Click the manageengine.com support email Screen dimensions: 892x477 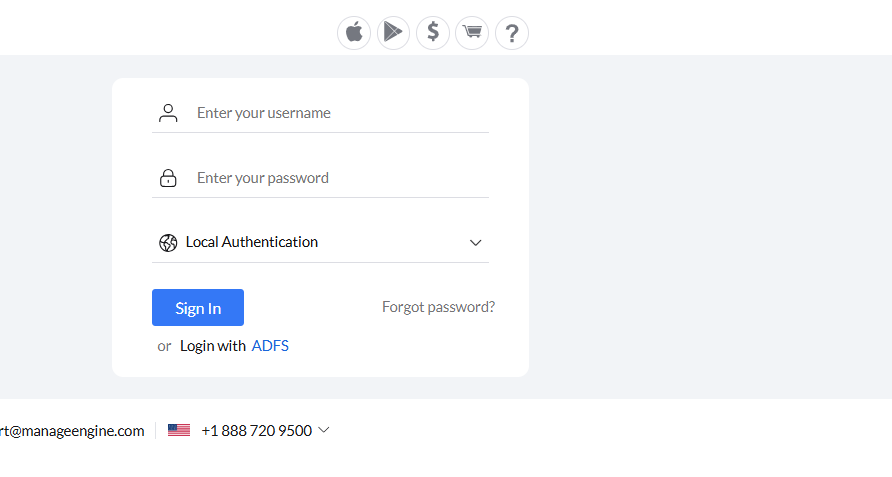point(72,431)
